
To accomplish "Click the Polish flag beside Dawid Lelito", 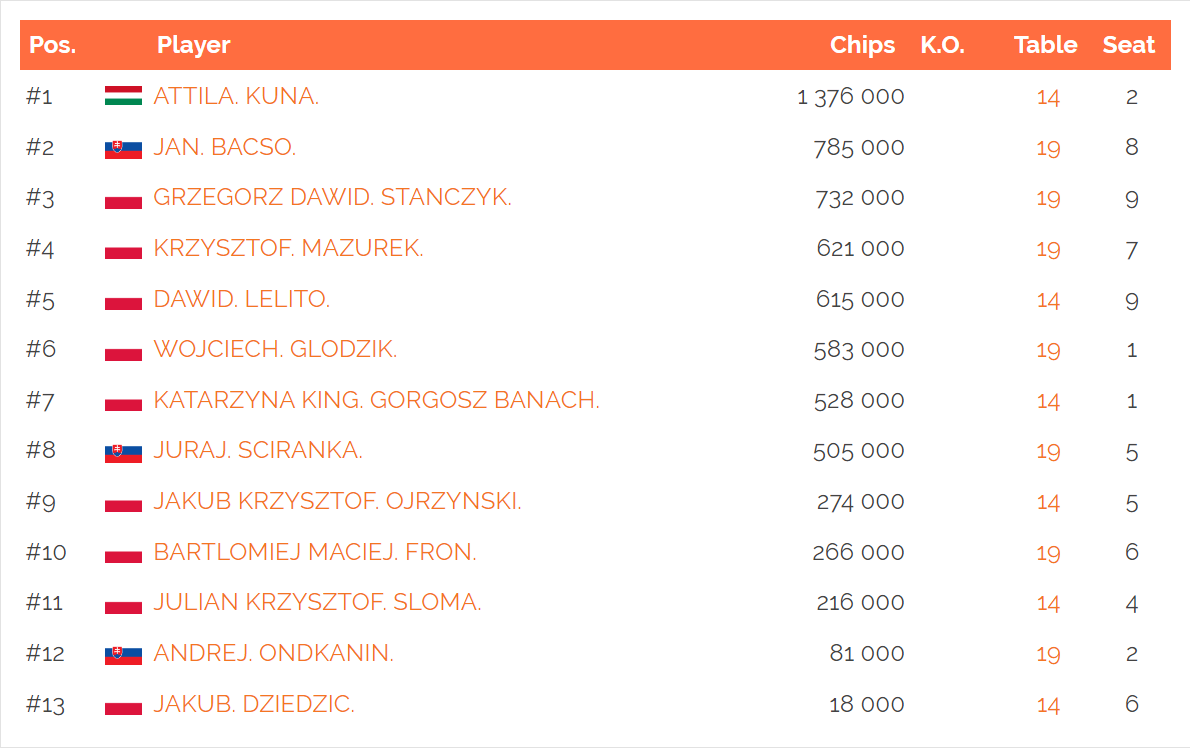I will pyautogui.click(x=123, y=301).
